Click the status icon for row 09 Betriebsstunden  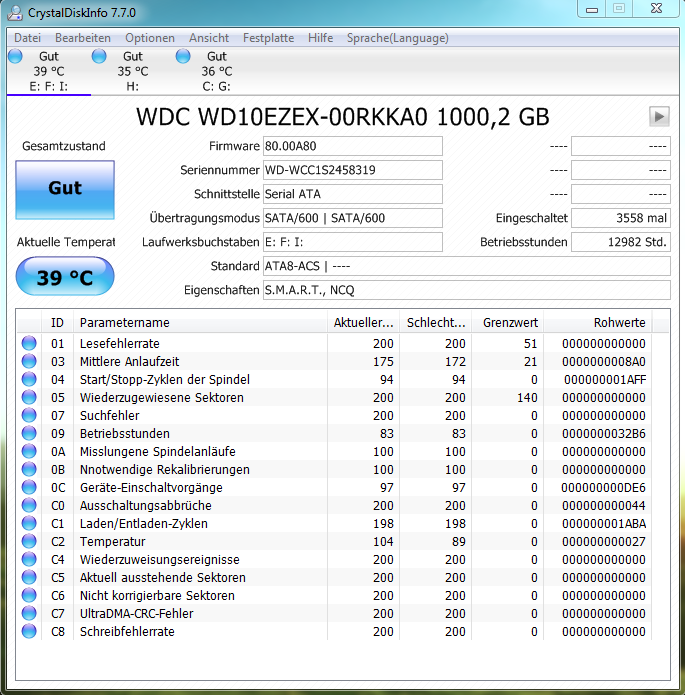(29, 433)
